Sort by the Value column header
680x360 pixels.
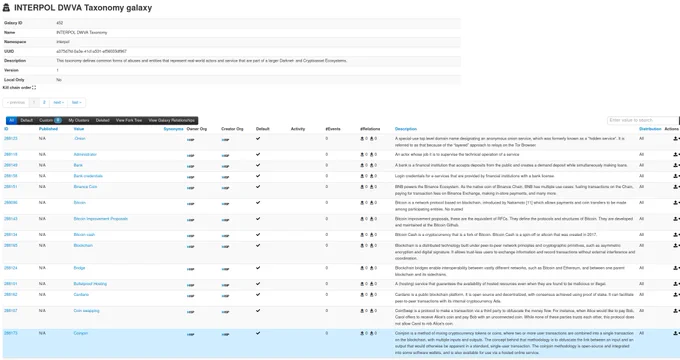click(x=79, y=129)
